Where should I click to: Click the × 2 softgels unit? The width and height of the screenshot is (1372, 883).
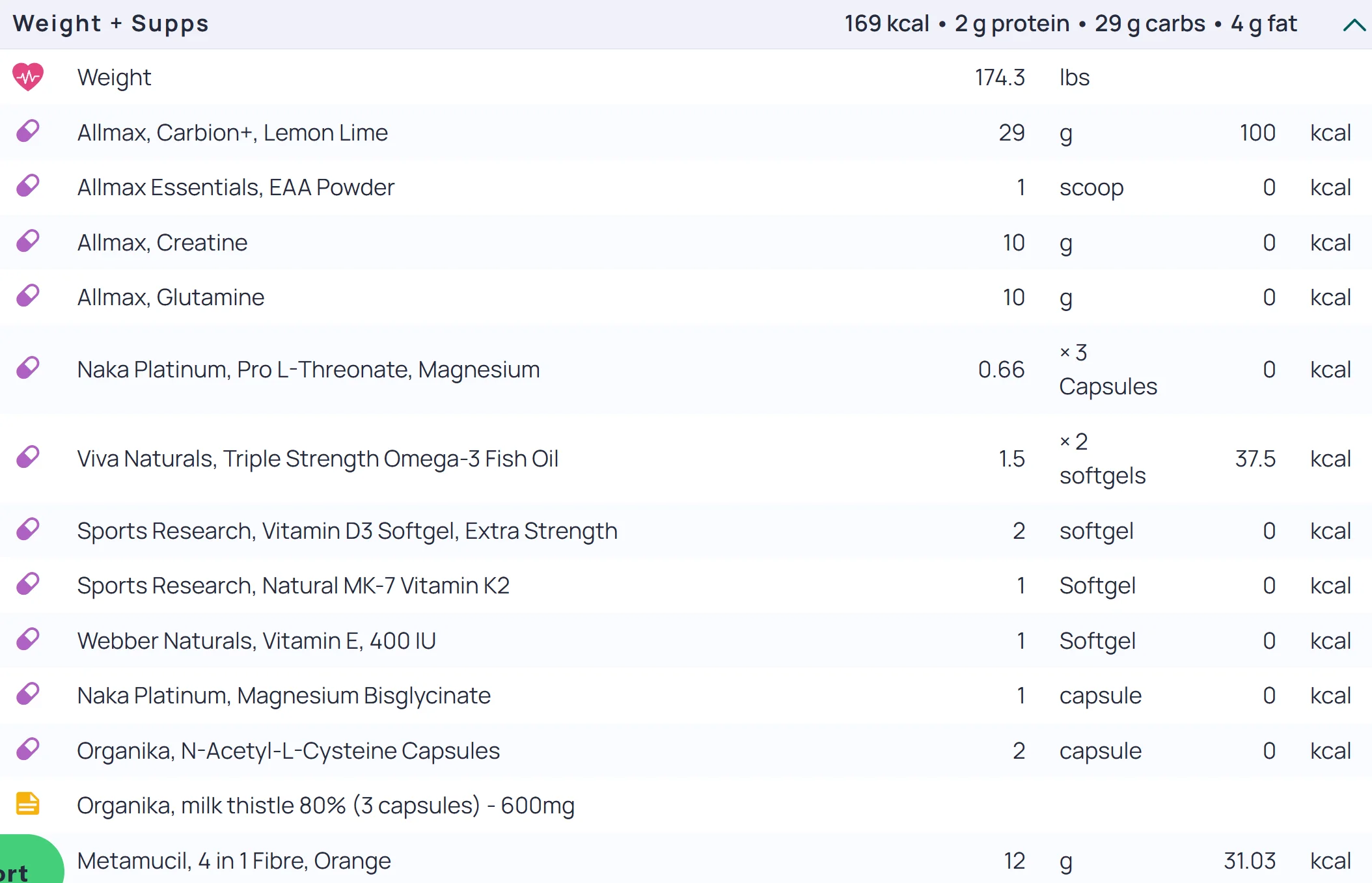1103,459
